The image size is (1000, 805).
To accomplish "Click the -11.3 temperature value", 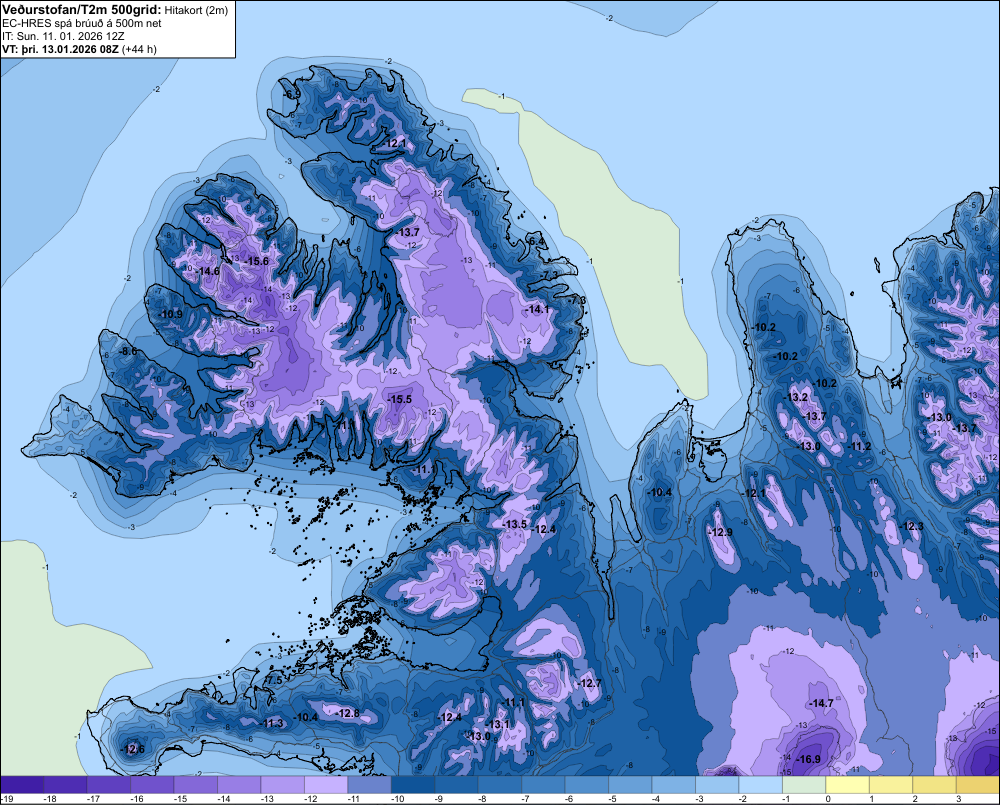I will tap(271, 723).
